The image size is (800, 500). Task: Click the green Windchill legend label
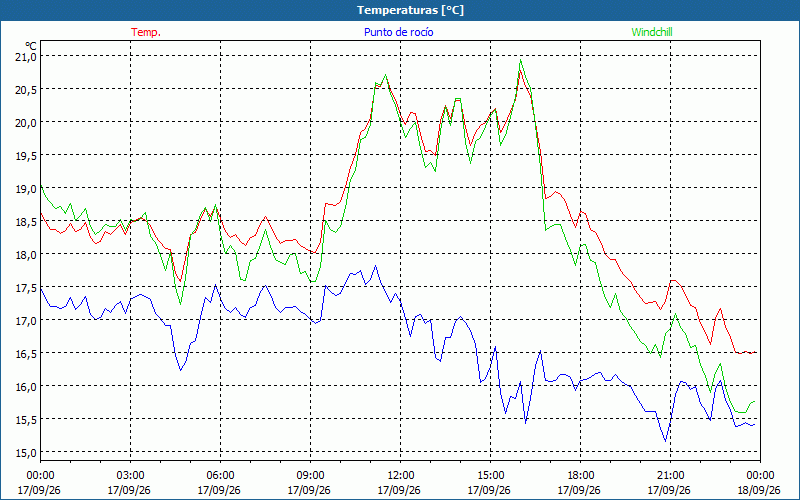click(652, 32)
